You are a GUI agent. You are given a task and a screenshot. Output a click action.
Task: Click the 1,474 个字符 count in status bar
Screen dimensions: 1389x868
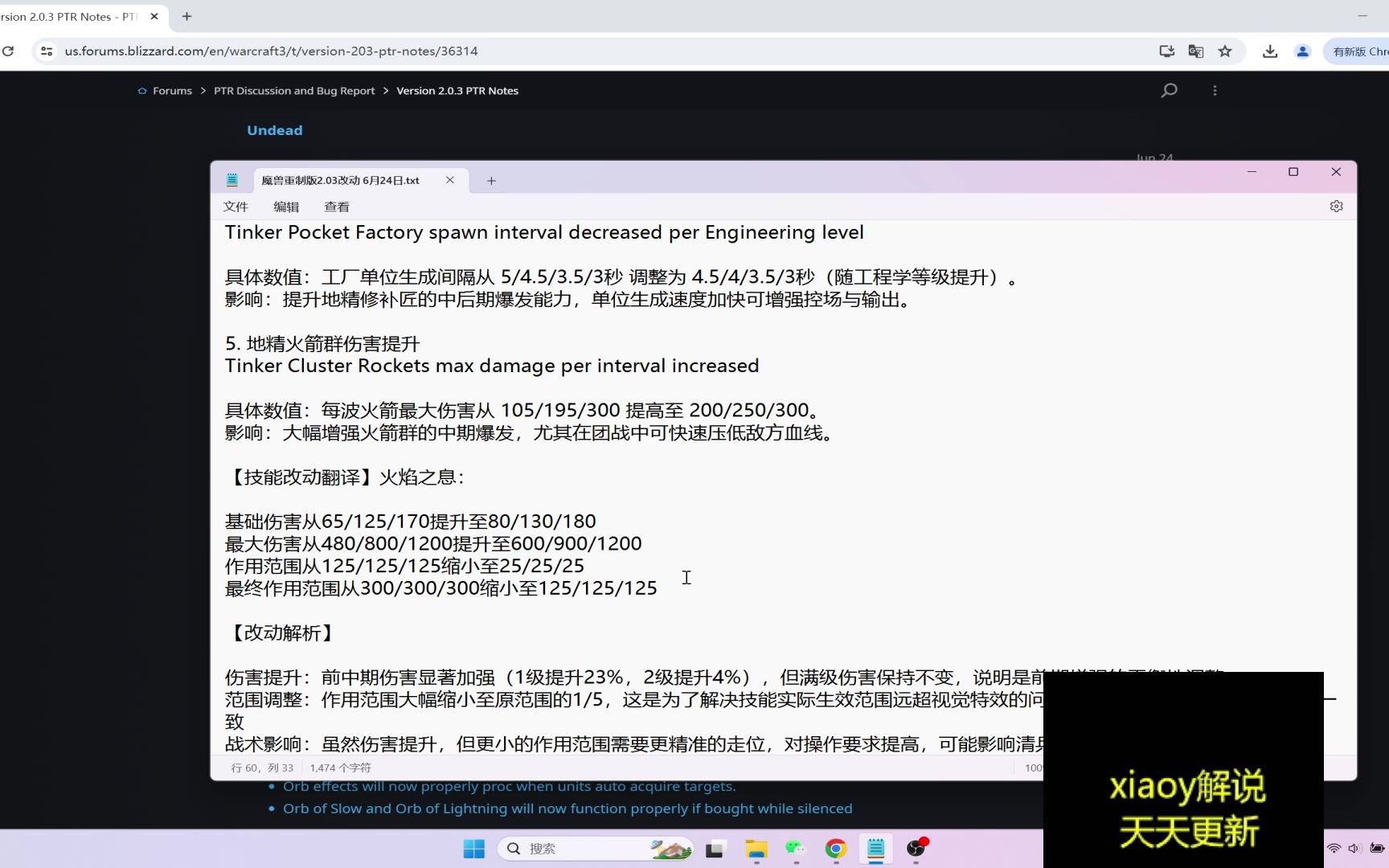pos(341,768)
